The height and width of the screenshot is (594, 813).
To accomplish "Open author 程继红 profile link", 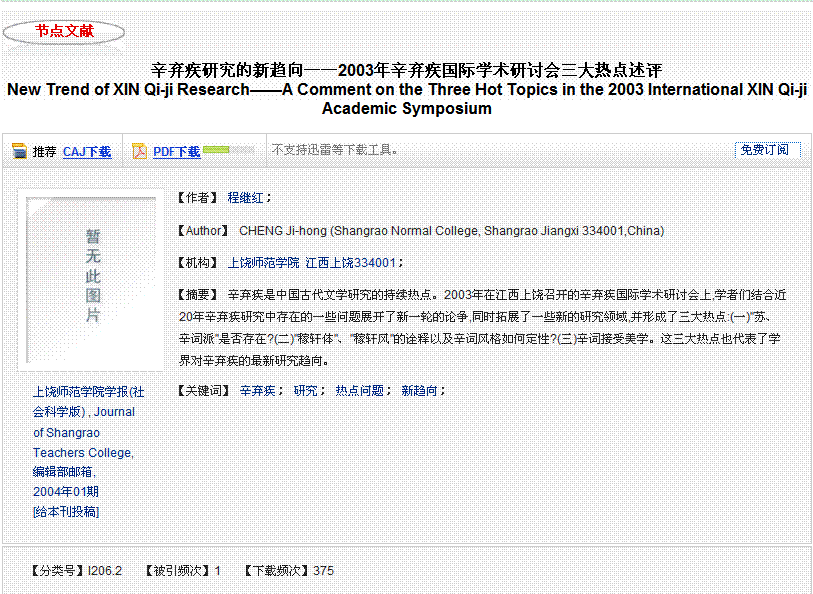I will click(x=246, y=199).
